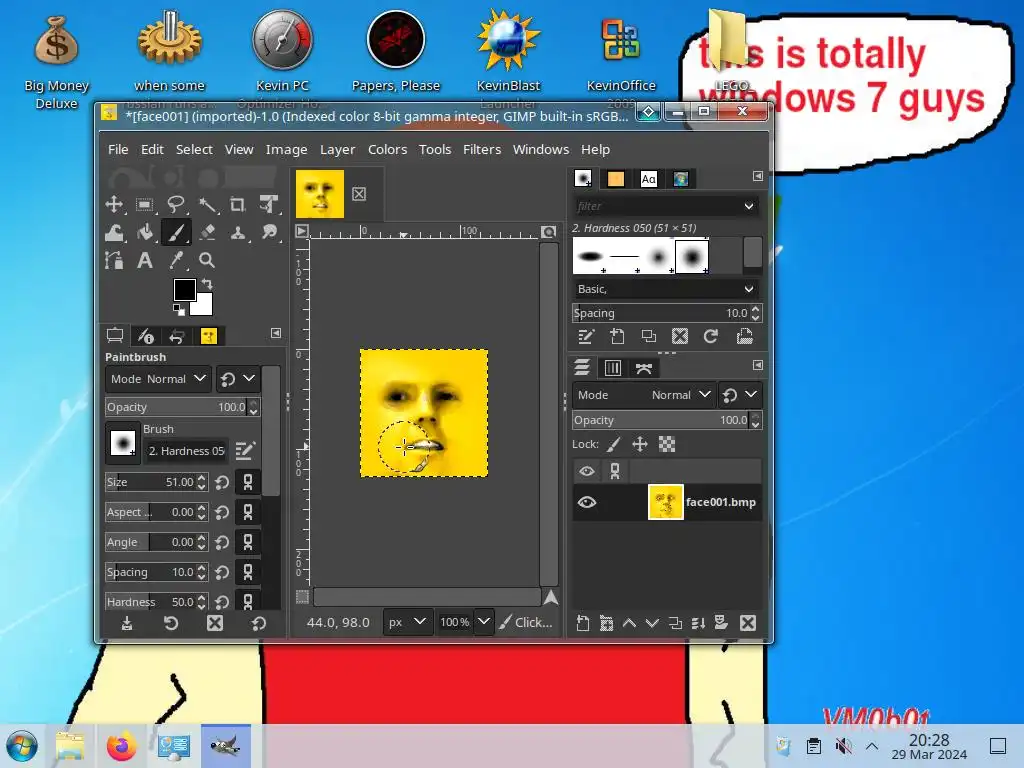Toggle lock position and size icon
The width and height of the screenshot is (1024, 768).
640,445
